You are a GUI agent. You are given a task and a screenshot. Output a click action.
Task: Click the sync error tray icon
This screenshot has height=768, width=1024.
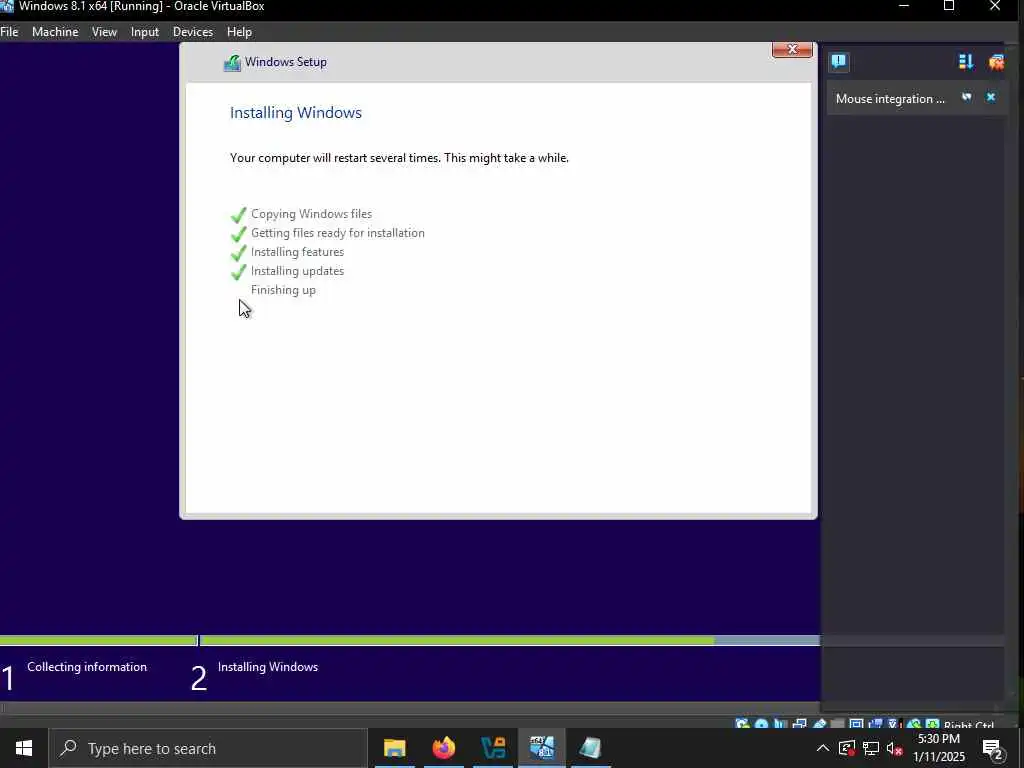tap(847, 748)
